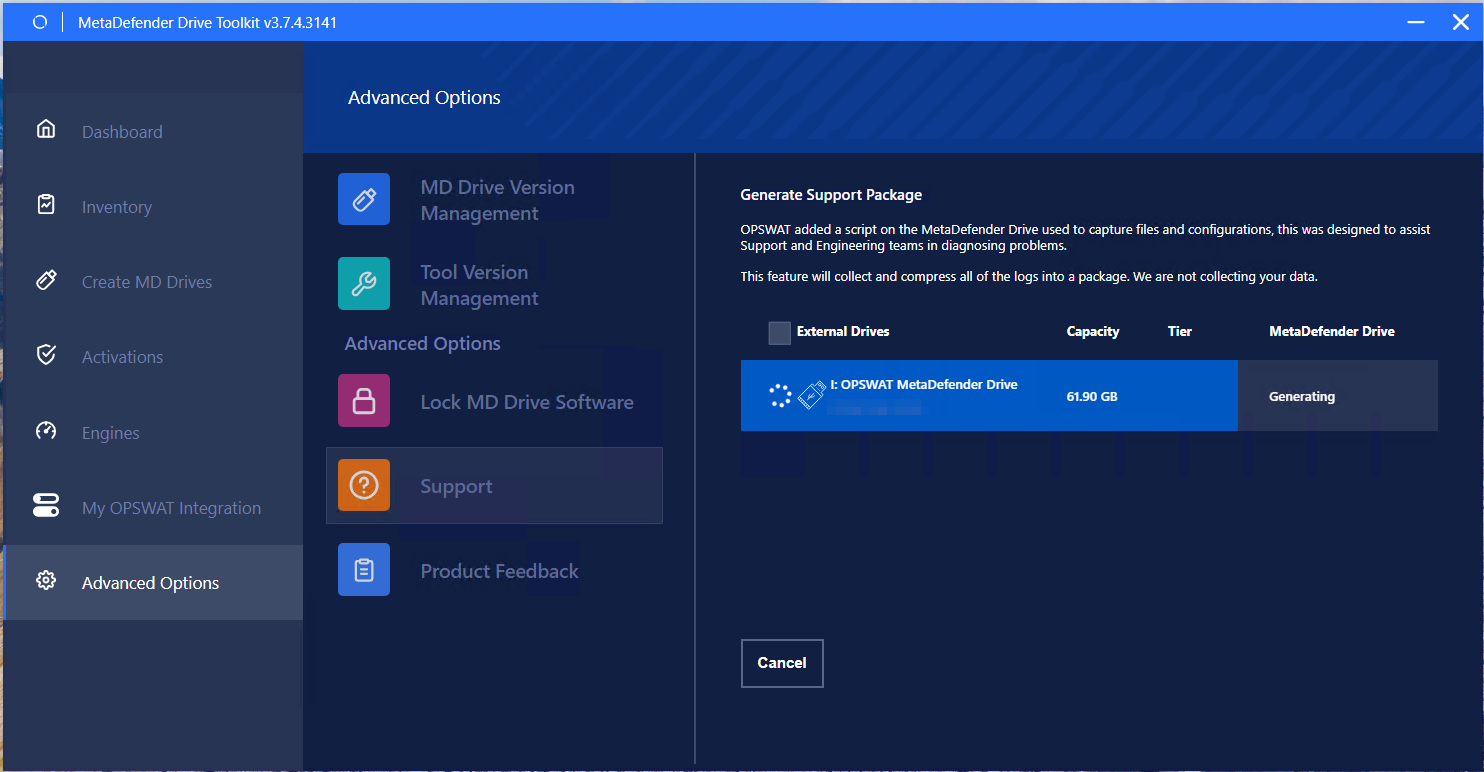Select Advanced Options in sidebar
The height and width of the screenshot is (772, 1484).
(153, 582)
